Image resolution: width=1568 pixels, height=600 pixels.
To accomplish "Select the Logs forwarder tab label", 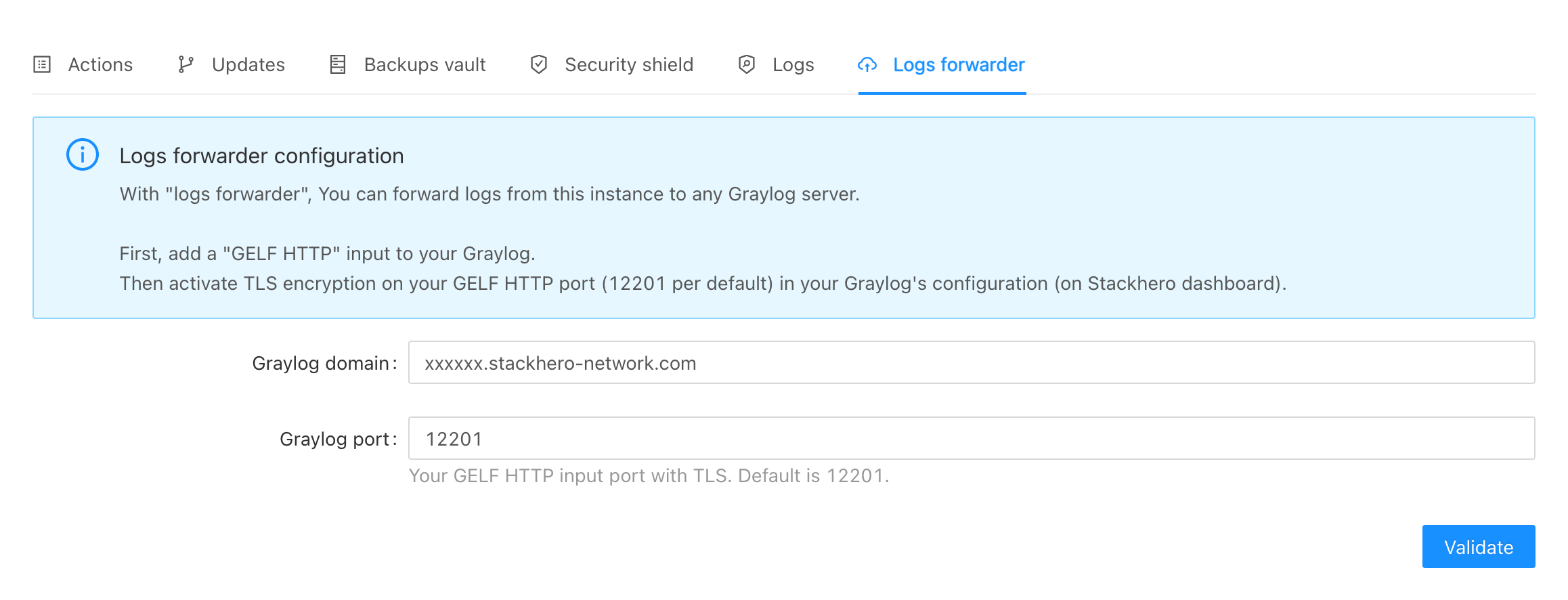I will 959,64.
